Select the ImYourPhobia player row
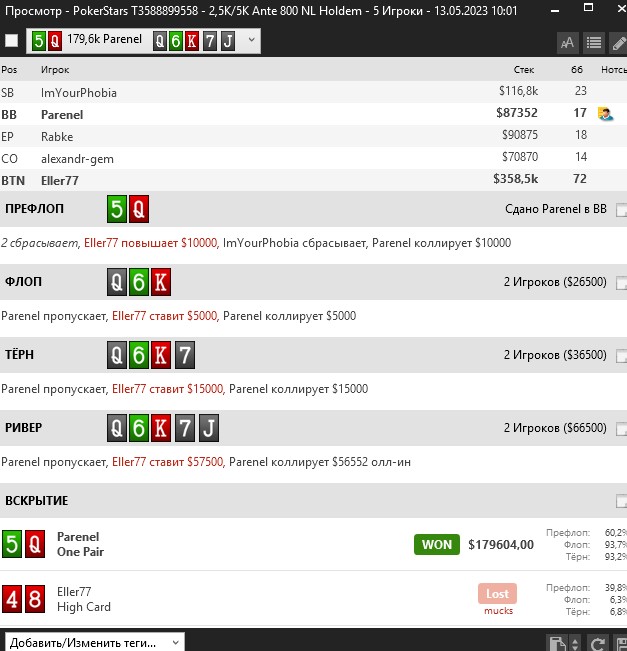627x651 pixels. click(314, 92)
